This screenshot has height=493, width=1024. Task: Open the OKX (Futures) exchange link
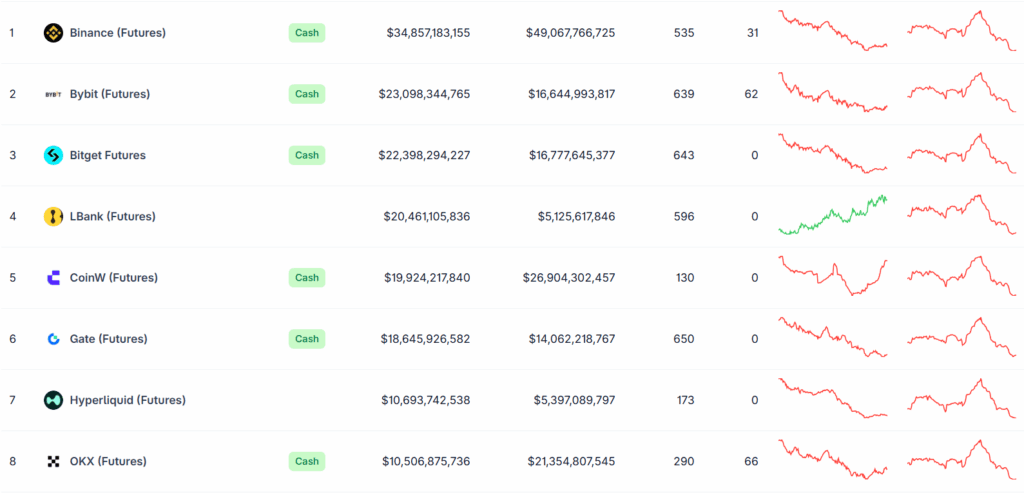[108, 461]
